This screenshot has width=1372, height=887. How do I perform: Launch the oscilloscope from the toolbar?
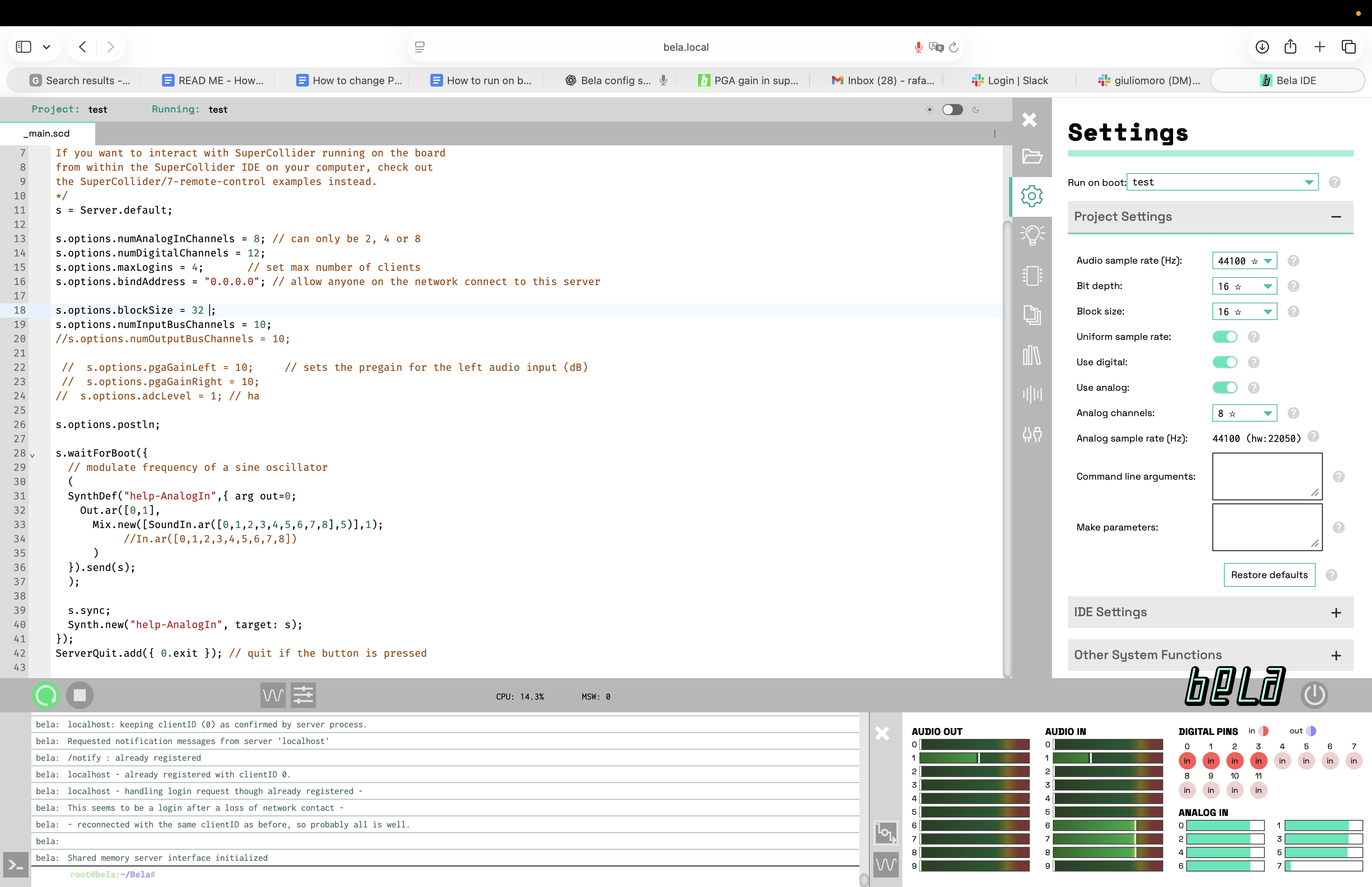[x=273, y=695]
